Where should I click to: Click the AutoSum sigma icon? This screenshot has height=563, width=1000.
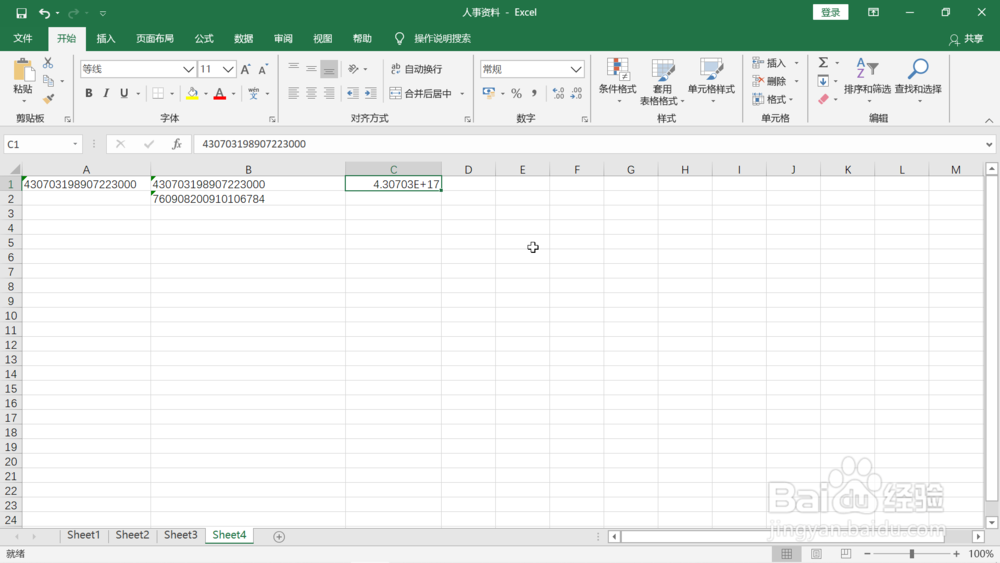[x=823, y=62]
